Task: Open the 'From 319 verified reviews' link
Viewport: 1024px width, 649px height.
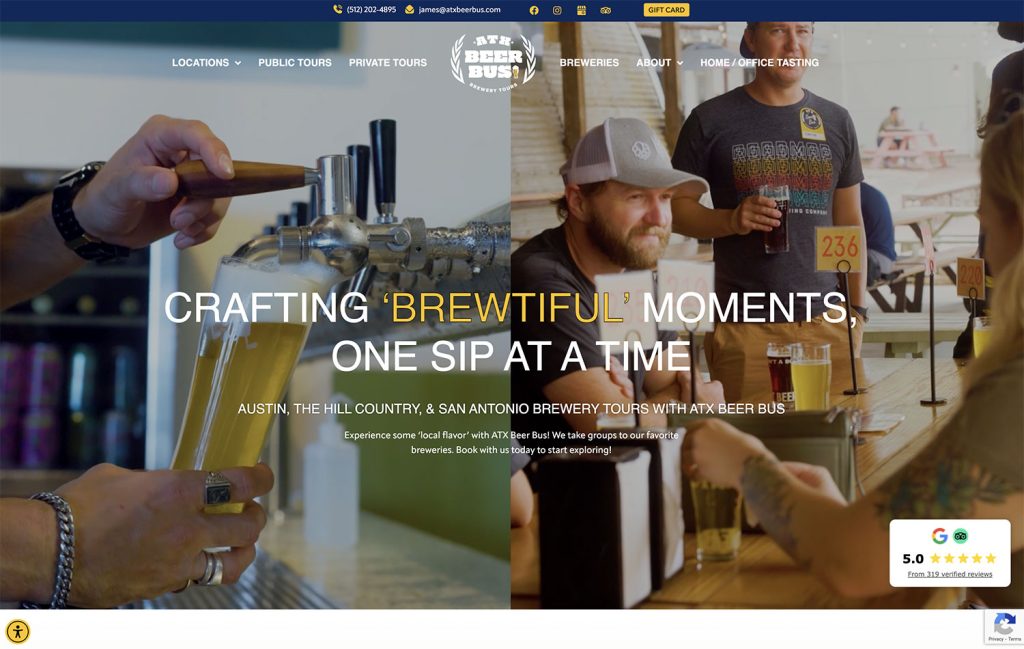Action: pyautogui.click(x=950, y=574)
